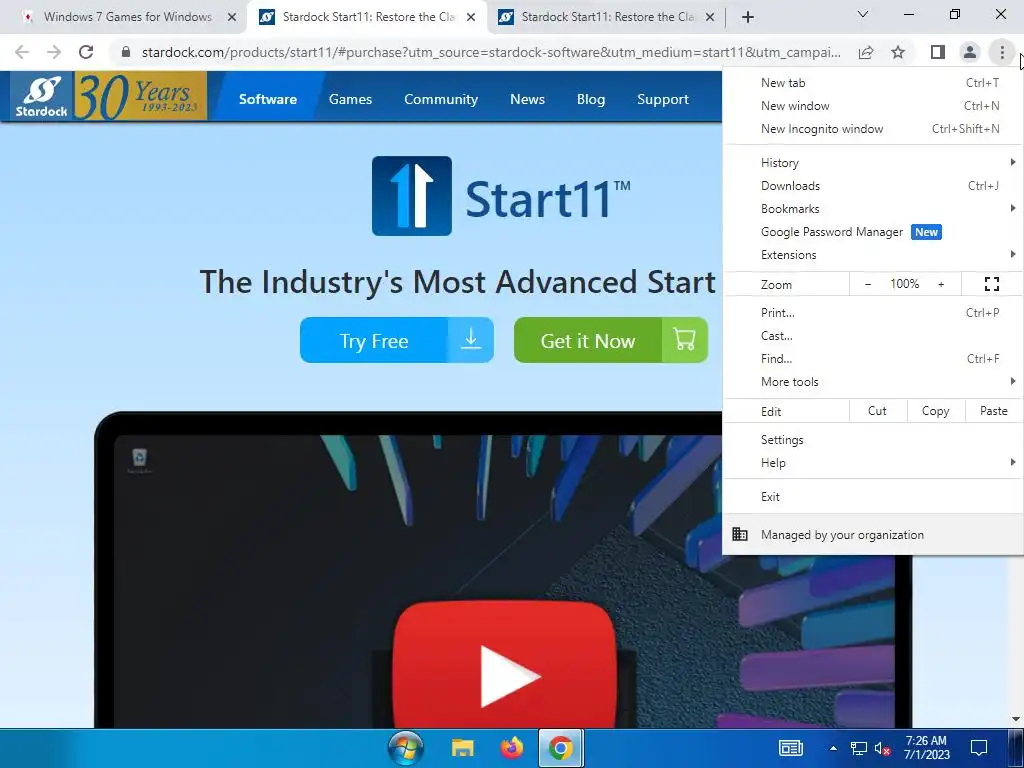Click the Stardock logo
Image resolution: width=1024 pixels, height=768 pixels.
pyautogui.click(x=41, y=97)
